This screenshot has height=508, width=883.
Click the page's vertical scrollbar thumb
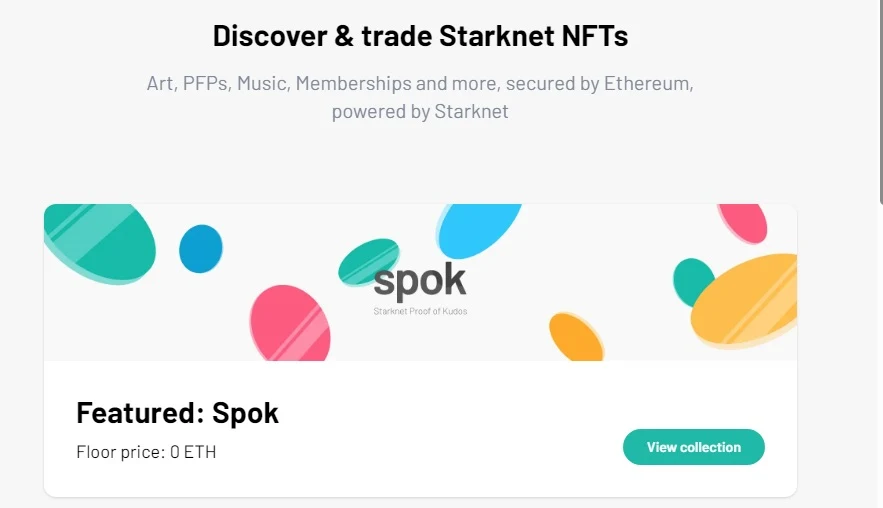881,101
